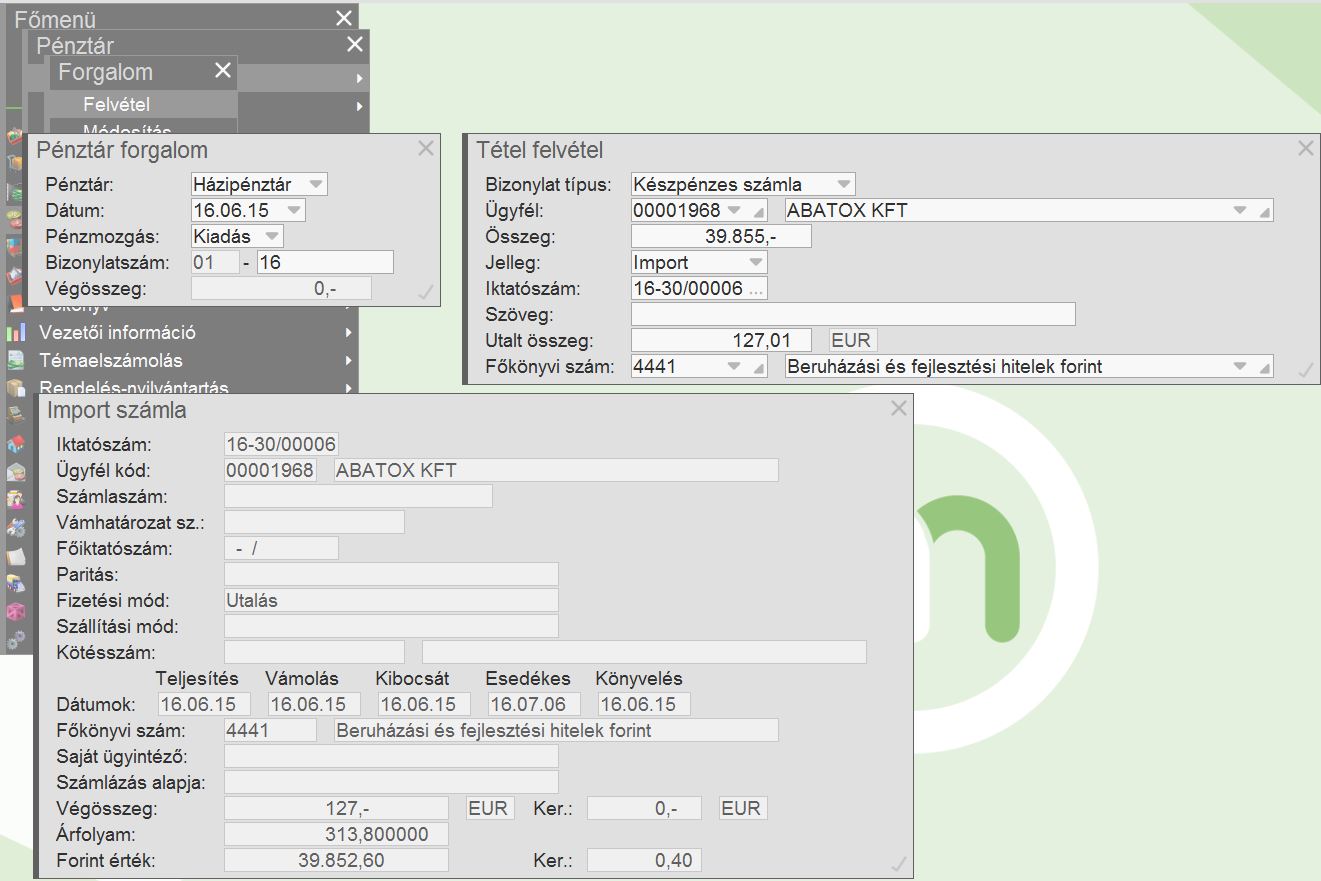Screen dimensions: 1321x881
Task: Click the Témaelszámolás document icon in sidebar
Action: pyautogui.click(x=15, y=361)
